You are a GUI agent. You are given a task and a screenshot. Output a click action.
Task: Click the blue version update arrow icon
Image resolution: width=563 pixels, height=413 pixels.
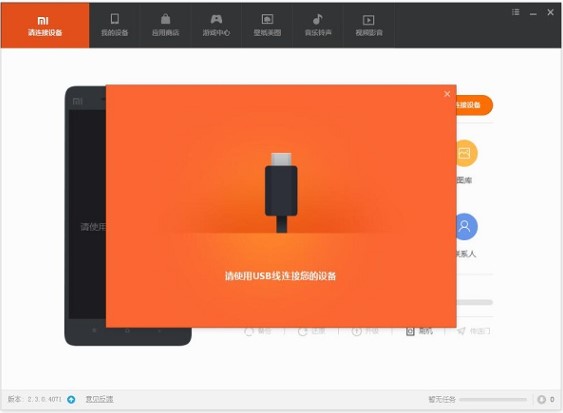pyautogui.click(x=71, y=399)
